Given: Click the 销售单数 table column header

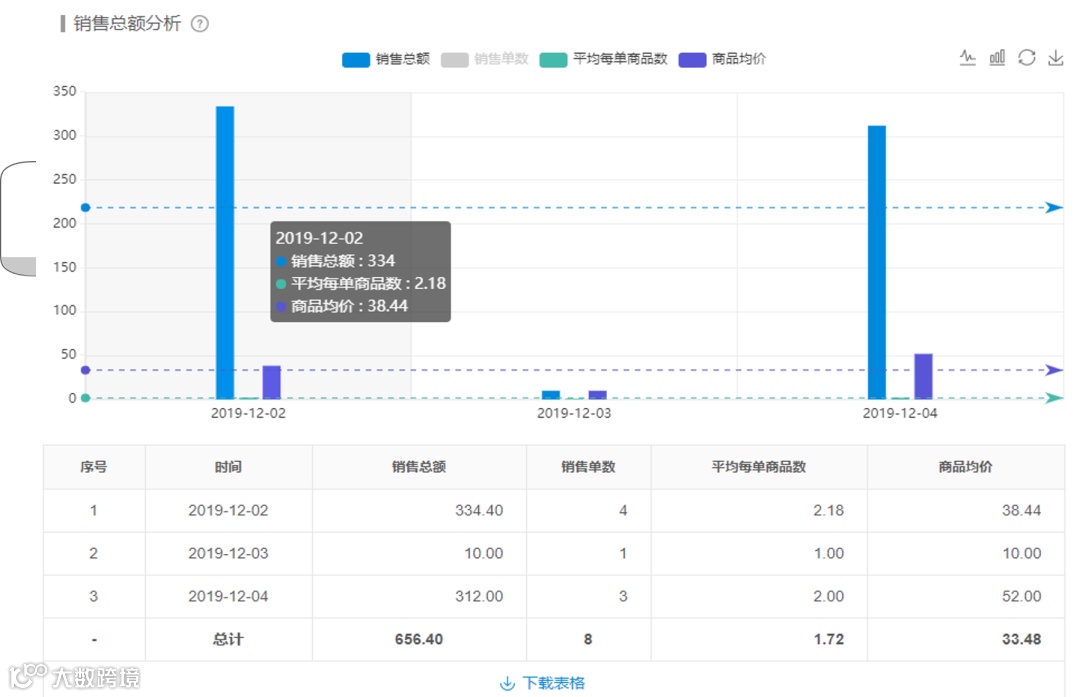Looking at the screenshot, I should coord(588,467).
